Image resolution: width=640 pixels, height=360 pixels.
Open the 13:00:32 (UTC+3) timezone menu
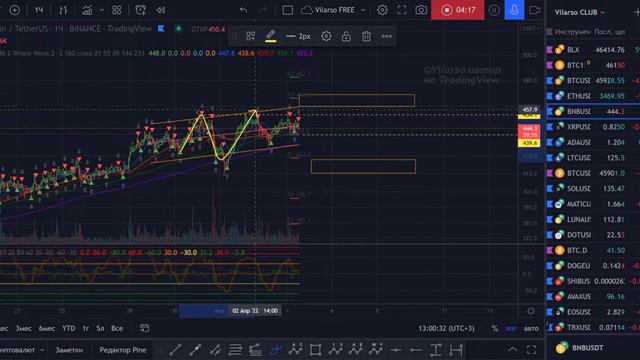coord(446,328)
